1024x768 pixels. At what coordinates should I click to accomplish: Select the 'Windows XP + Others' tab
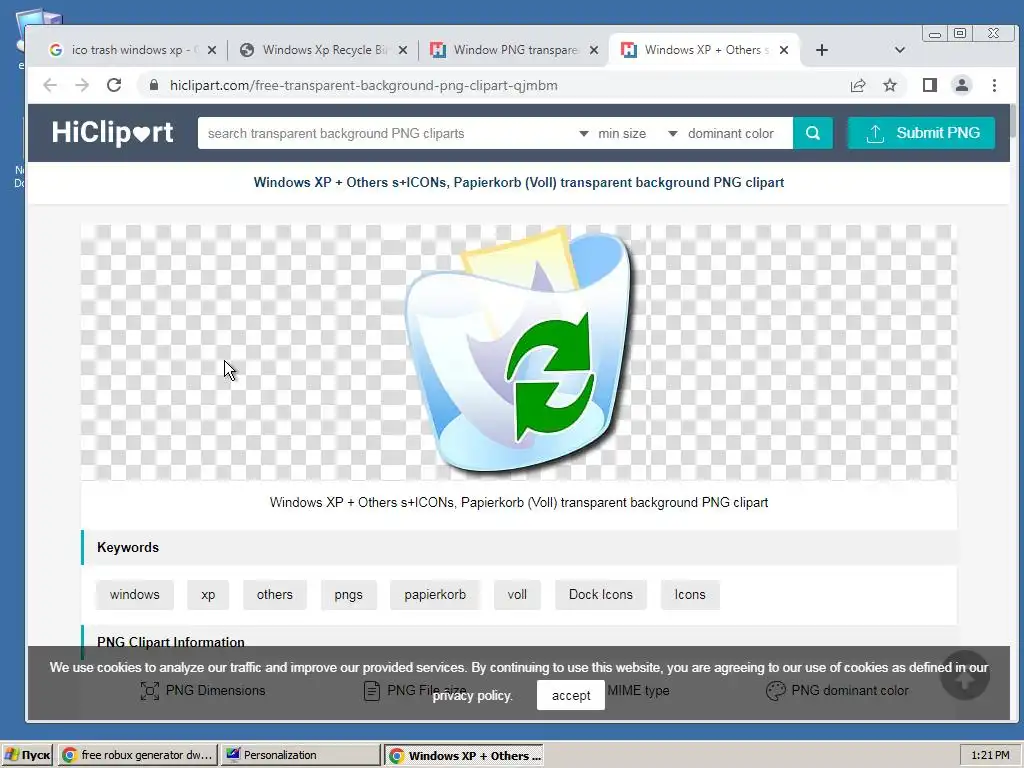click(x=702, y=50)
